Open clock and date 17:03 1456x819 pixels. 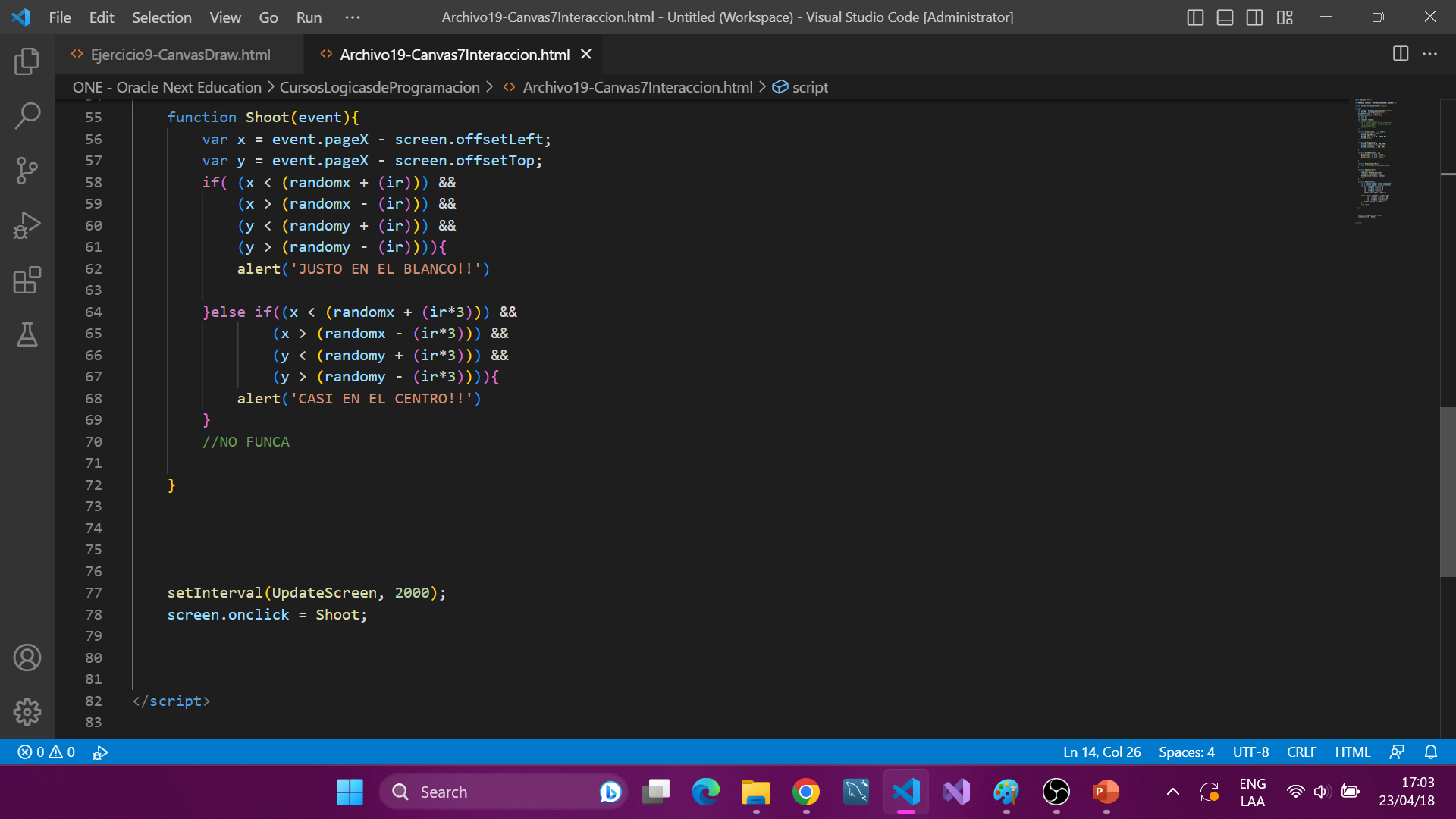pyautogui.click(x=1407, y=792)
